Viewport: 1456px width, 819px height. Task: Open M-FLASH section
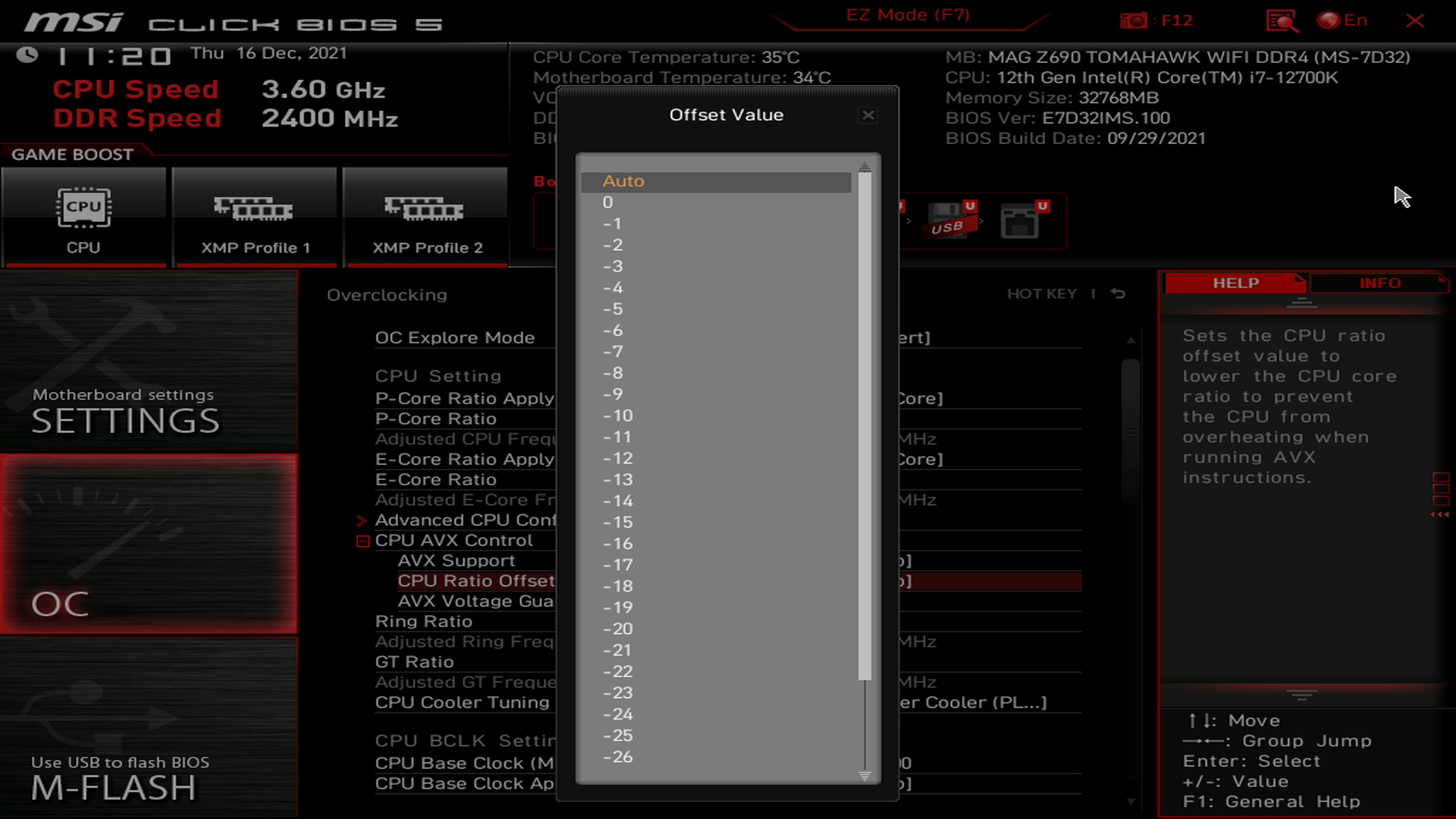[x=149, y=728]
